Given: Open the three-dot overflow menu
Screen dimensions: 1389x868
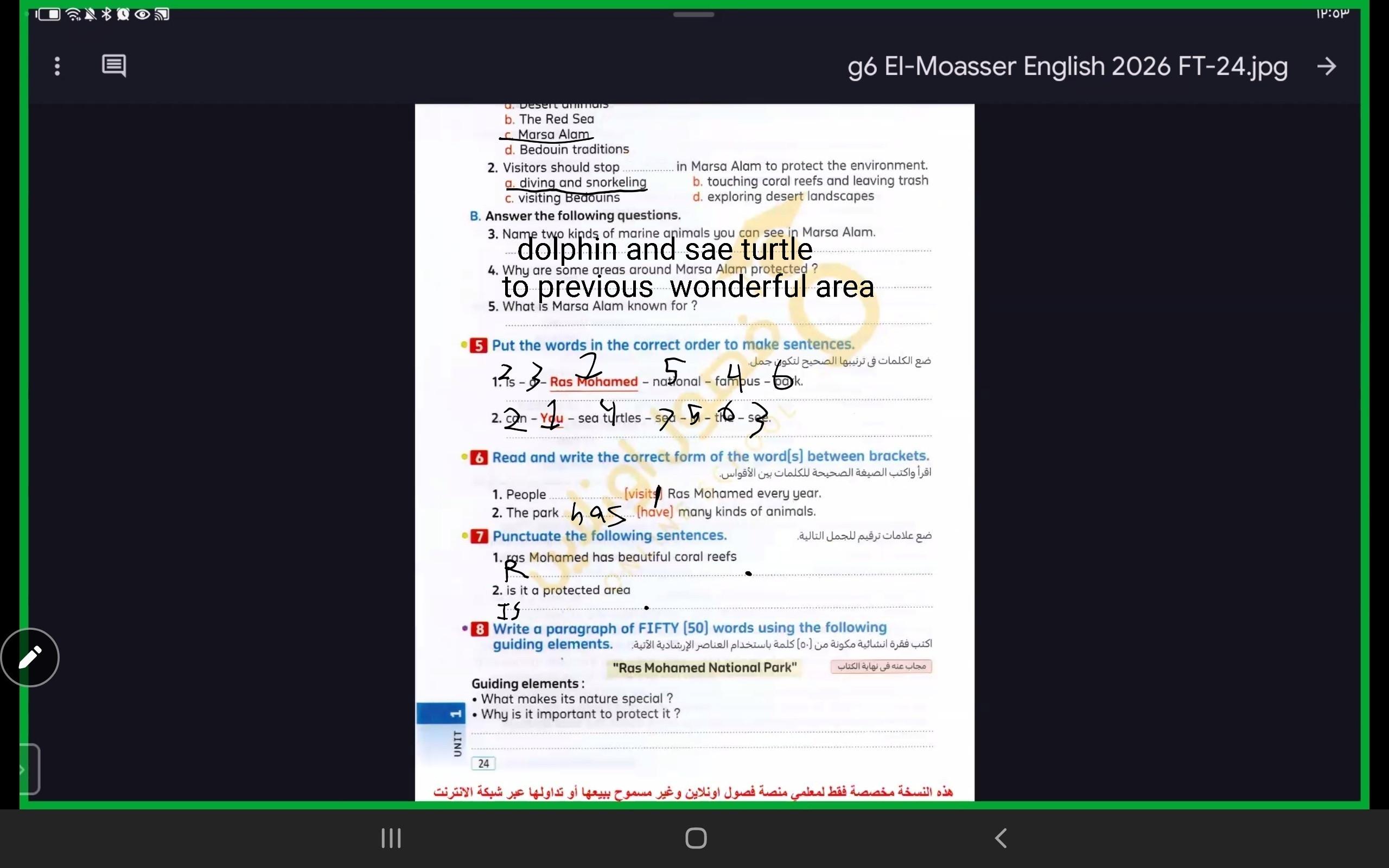Looking at the screenshot, I should click(57, 66).
